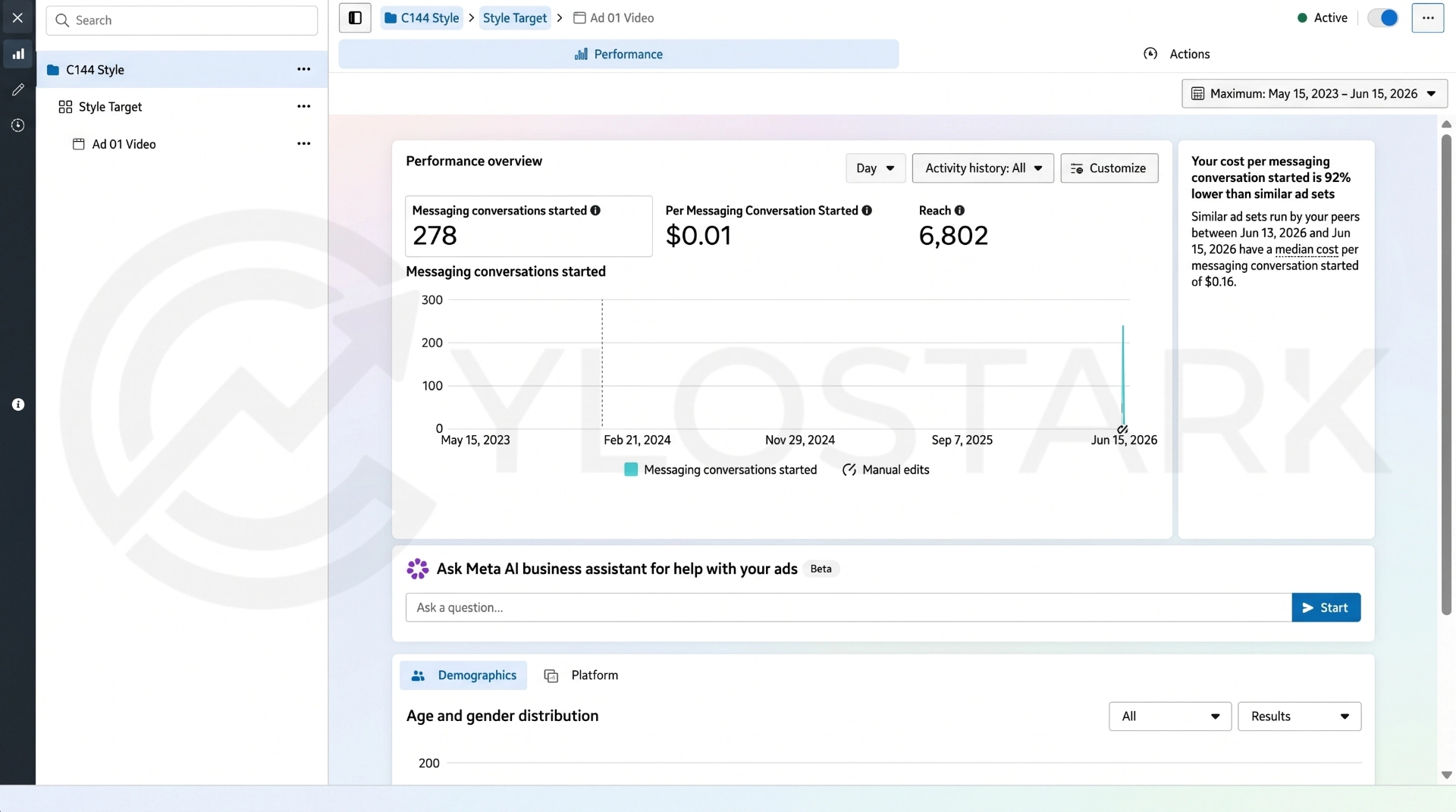Click the Customize button
1456x812 pixels.
[x=1109, y=168]
